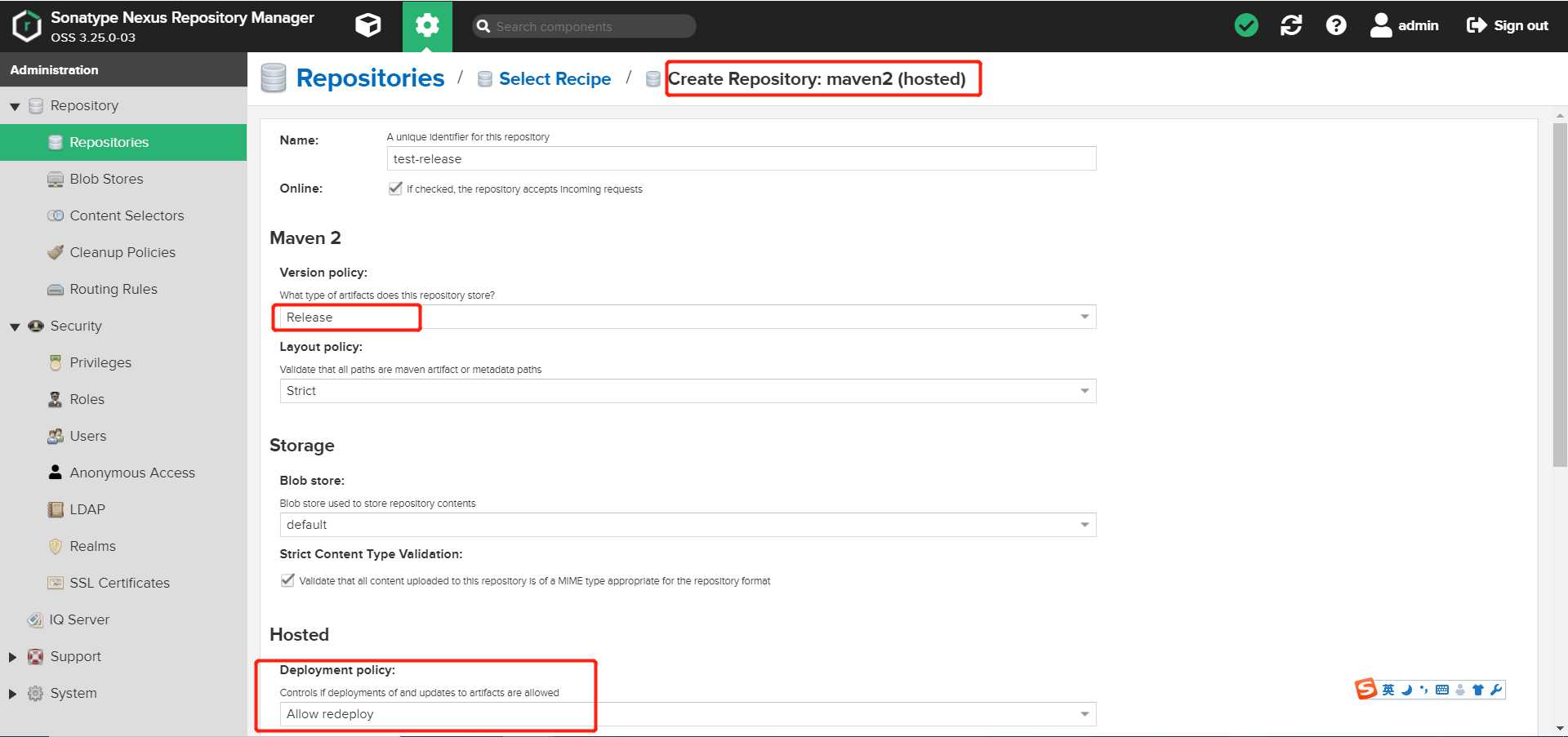Image resolution: width=1568 pixels, height=737 pixels.
Task: Go to Repositories breadcrumb link
Action: coord(370,78)
